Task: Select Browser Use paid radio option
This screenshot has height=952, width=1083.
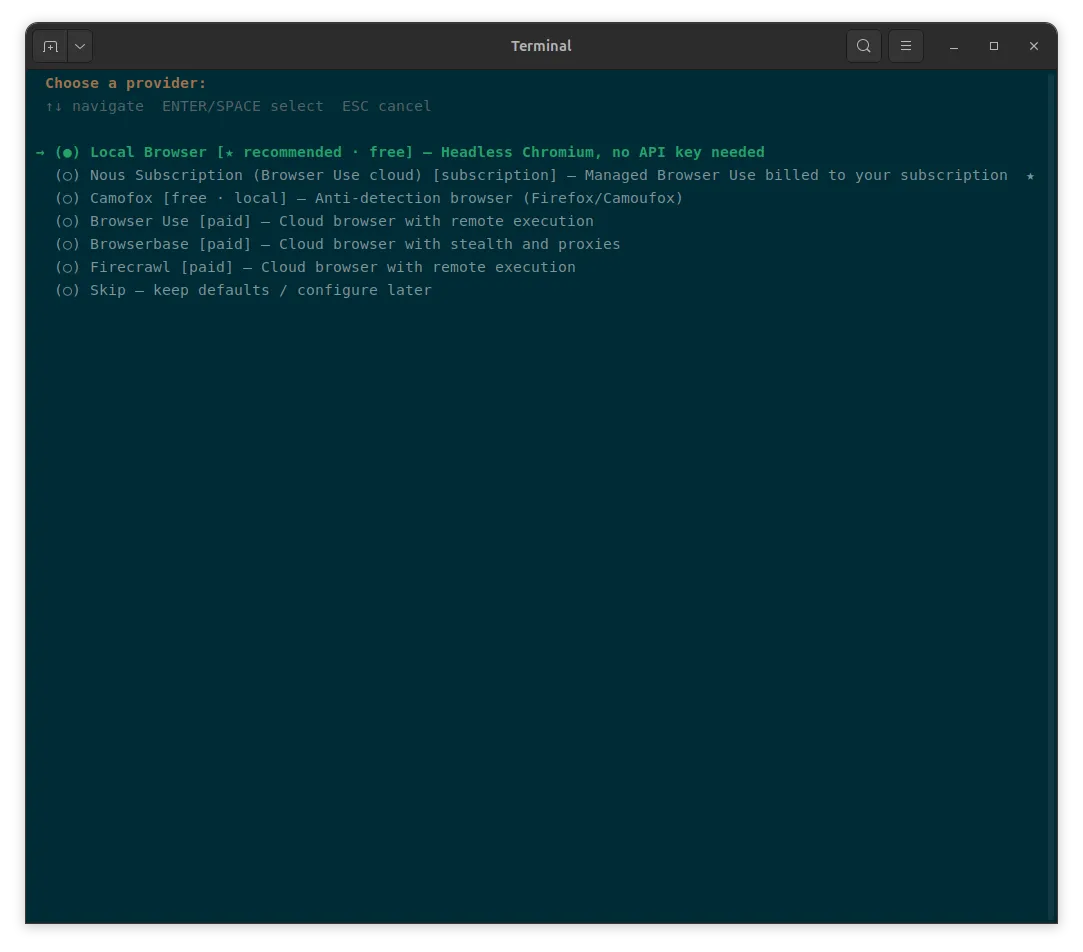Action: pos(67,222)
